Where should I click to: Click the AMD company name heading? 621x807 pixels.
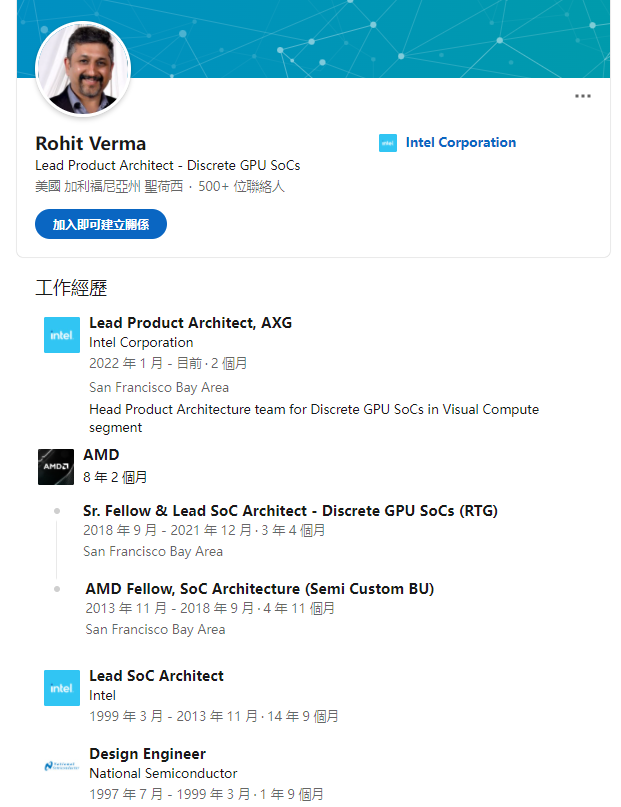101,455
